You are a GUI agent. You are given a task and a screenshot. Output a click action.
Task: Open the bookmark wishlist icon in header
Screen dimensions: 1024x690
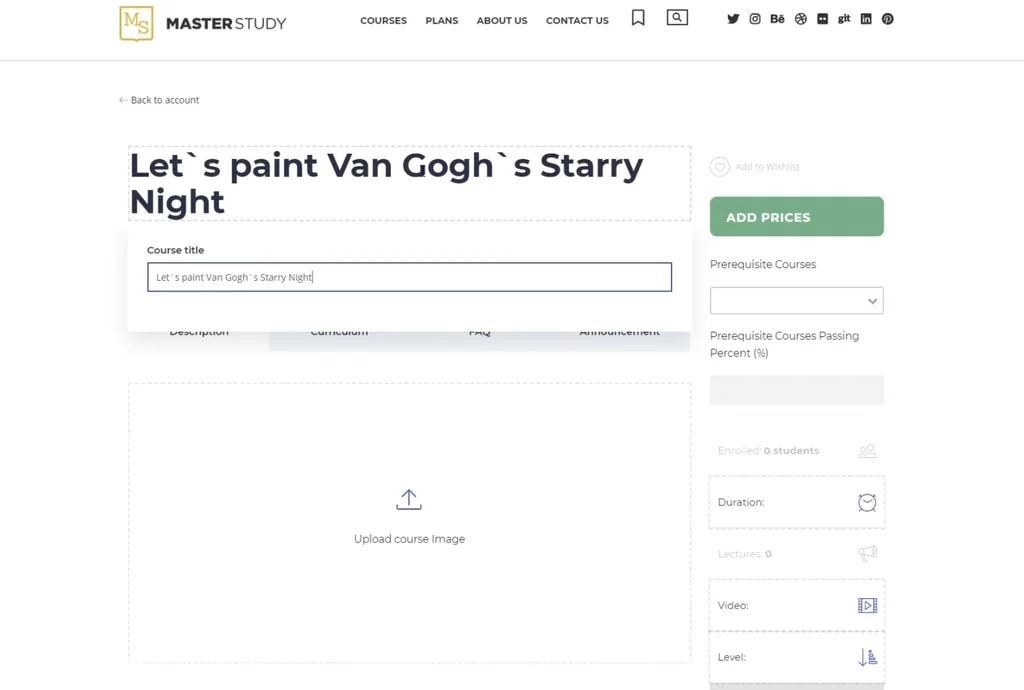[x=638, y=18]
